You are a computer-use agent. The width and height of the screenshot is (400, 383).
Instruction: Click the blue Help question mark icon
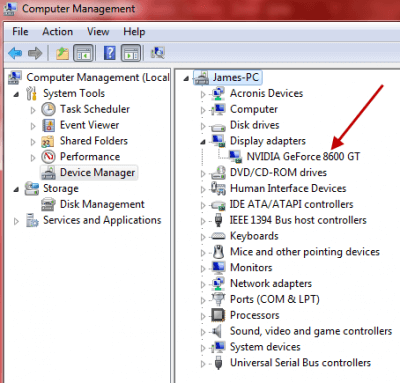(x=110, y=53)
